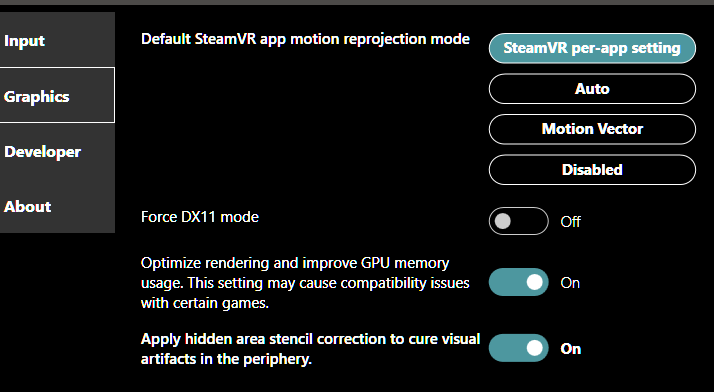Click the bold On label beside stencil correction
This screenshot has width=714, height=392.
[x=571, y=349]
